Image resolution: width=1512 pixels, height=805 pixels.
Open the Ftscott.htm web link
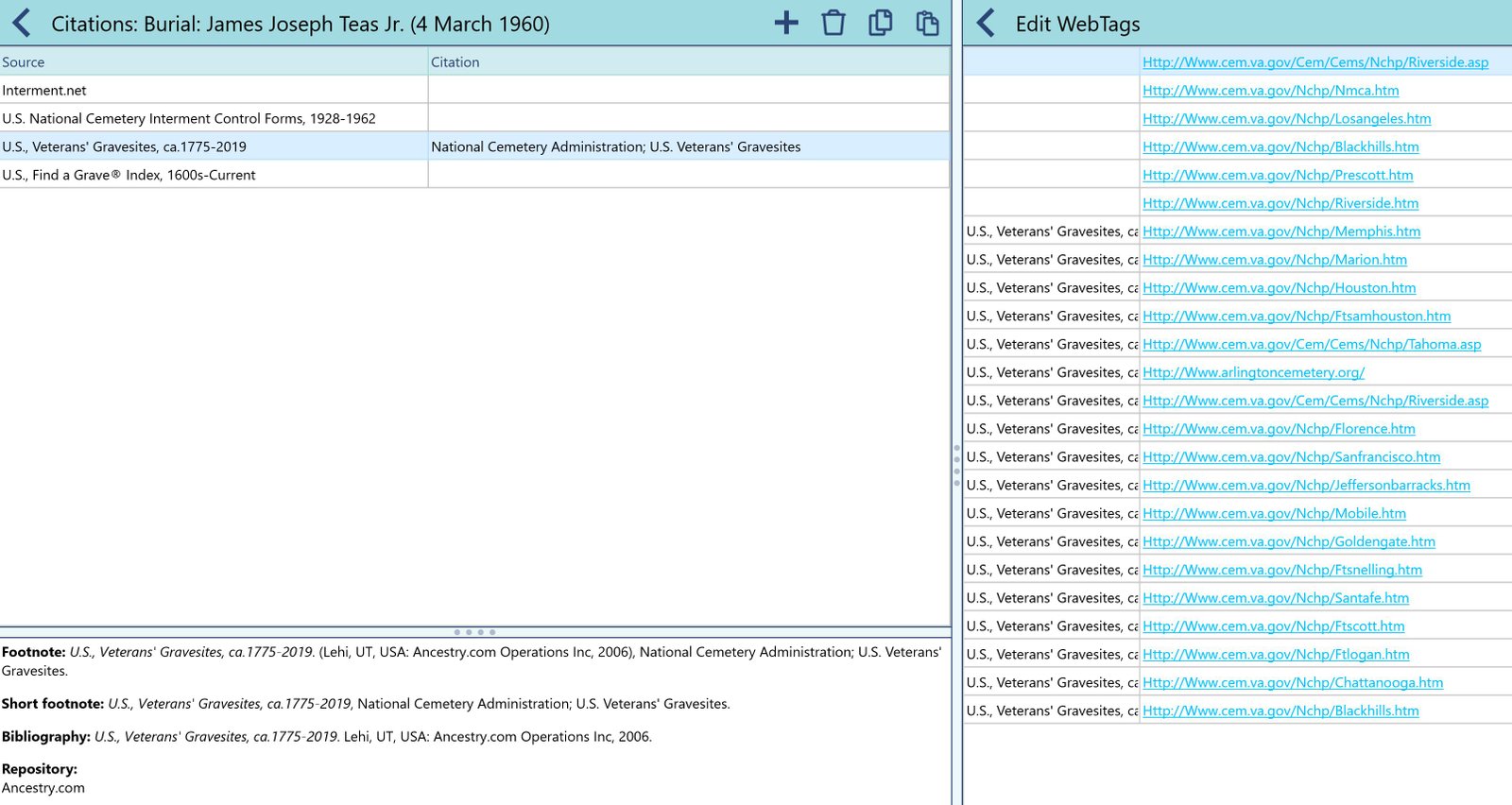pos(1273,626)
